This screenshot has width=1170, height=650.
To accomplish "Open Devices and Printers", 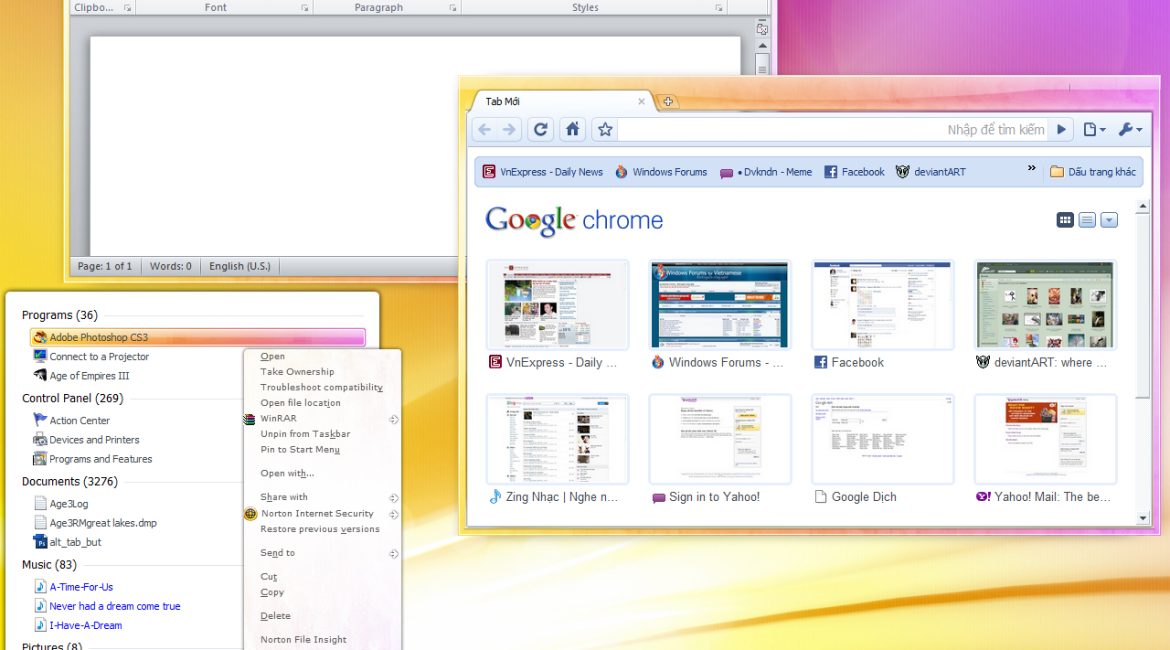I will click(87, 440).
